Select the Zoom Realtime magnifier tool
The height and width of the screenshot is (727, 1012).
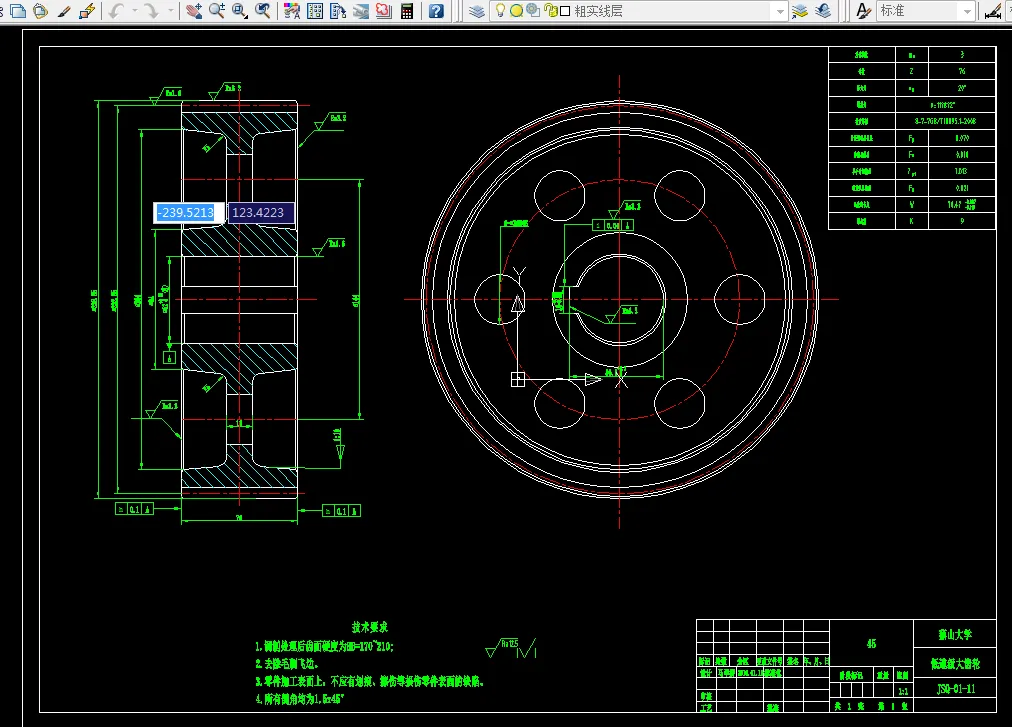pyautogui.click(x=217, y=11)
